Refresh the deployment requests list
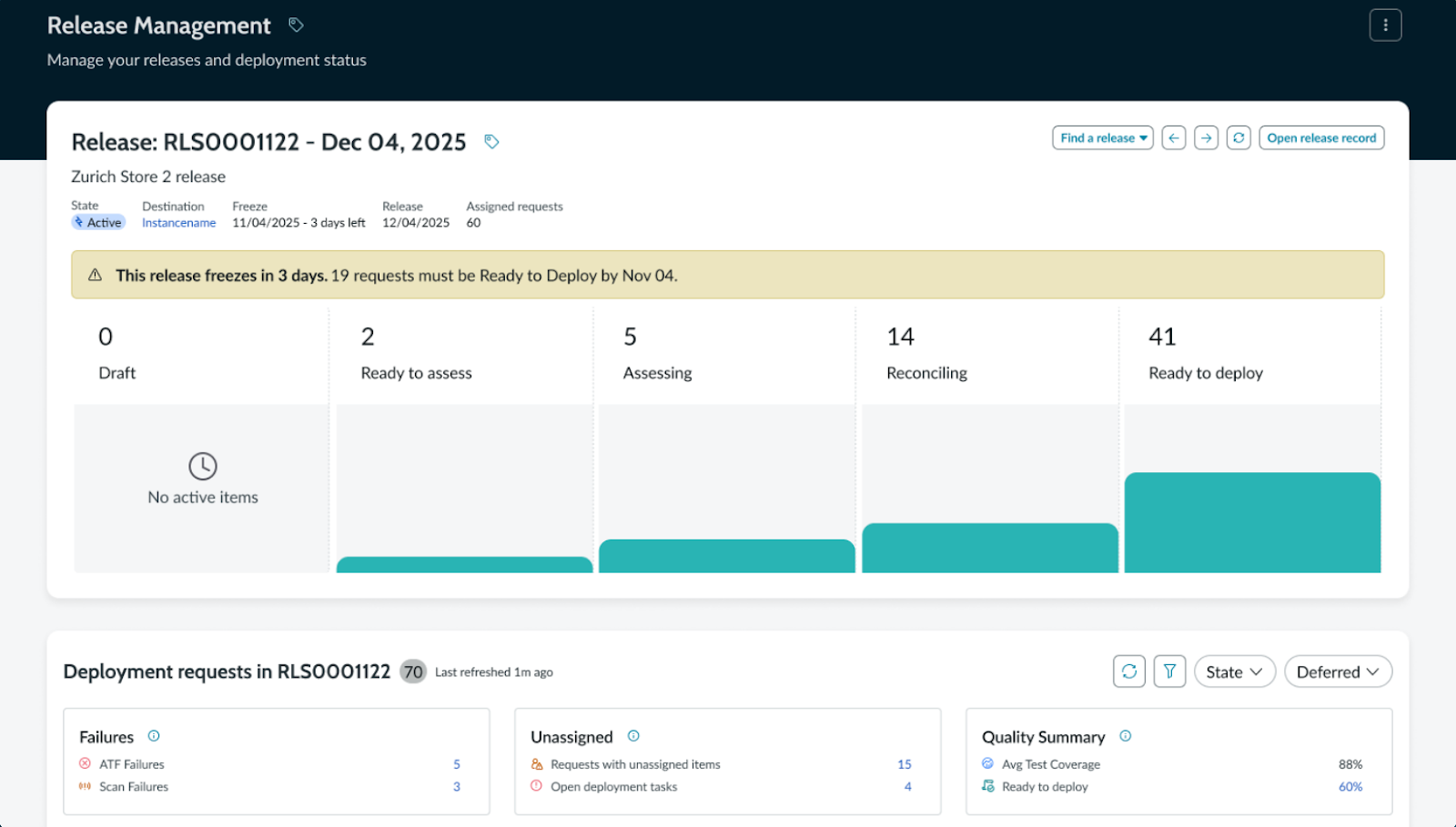The image size is (1456, 827). tap(1128, 671)
